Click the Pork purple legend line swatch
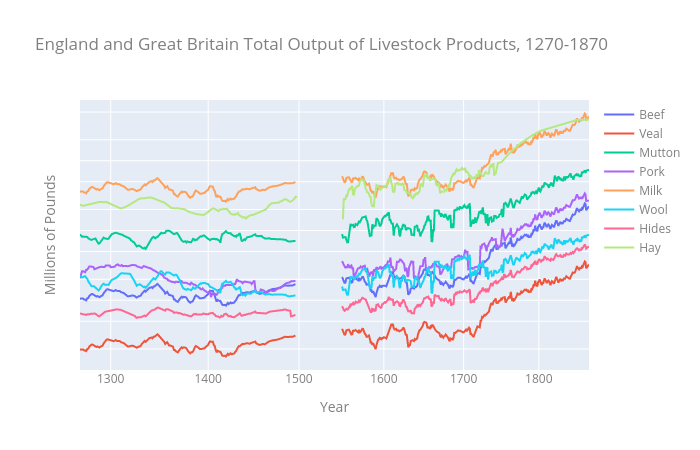Image resolution: width=700 pixels, height=450 pixels. pos(619,172)
